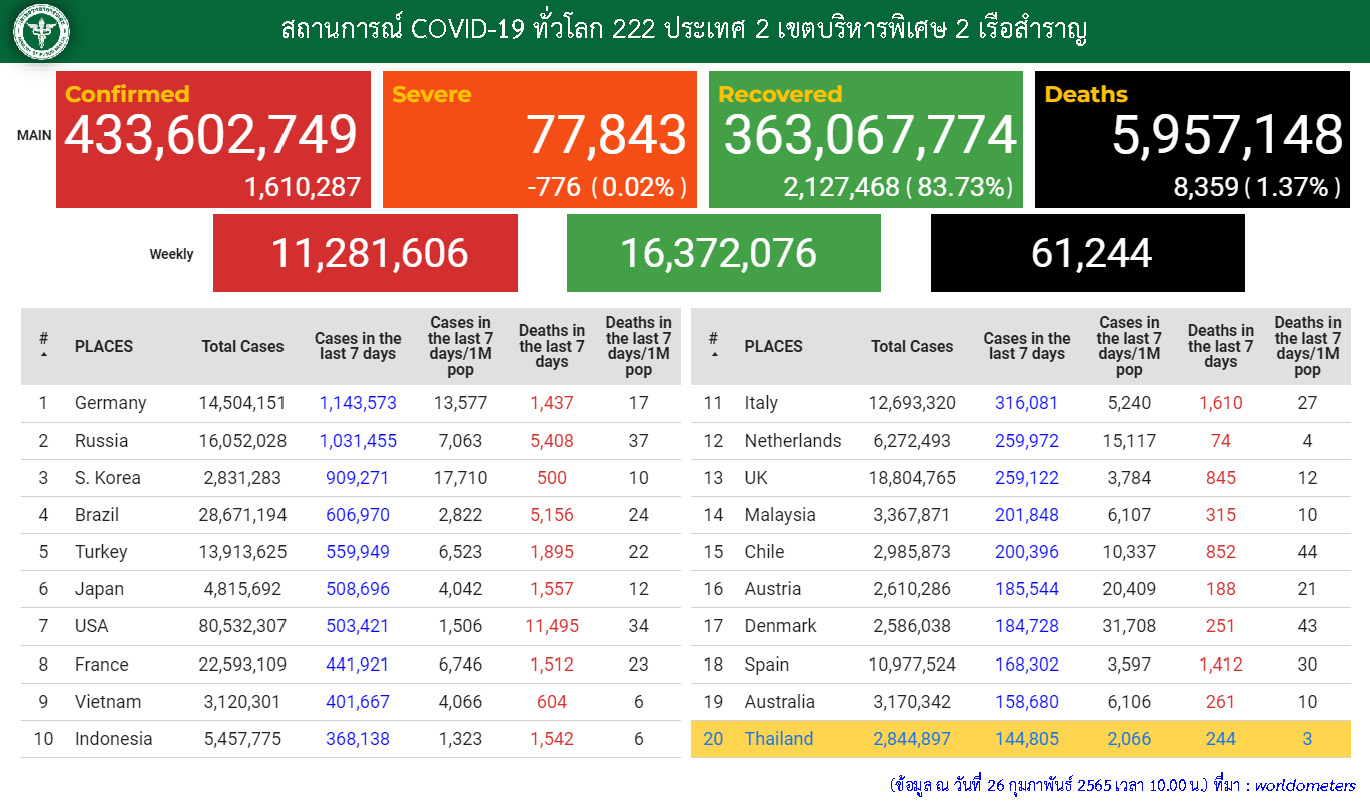1370x805 pixels.
Task: Click Spain weekly deaths 1,412
Action: click(x=1220, y=664)
